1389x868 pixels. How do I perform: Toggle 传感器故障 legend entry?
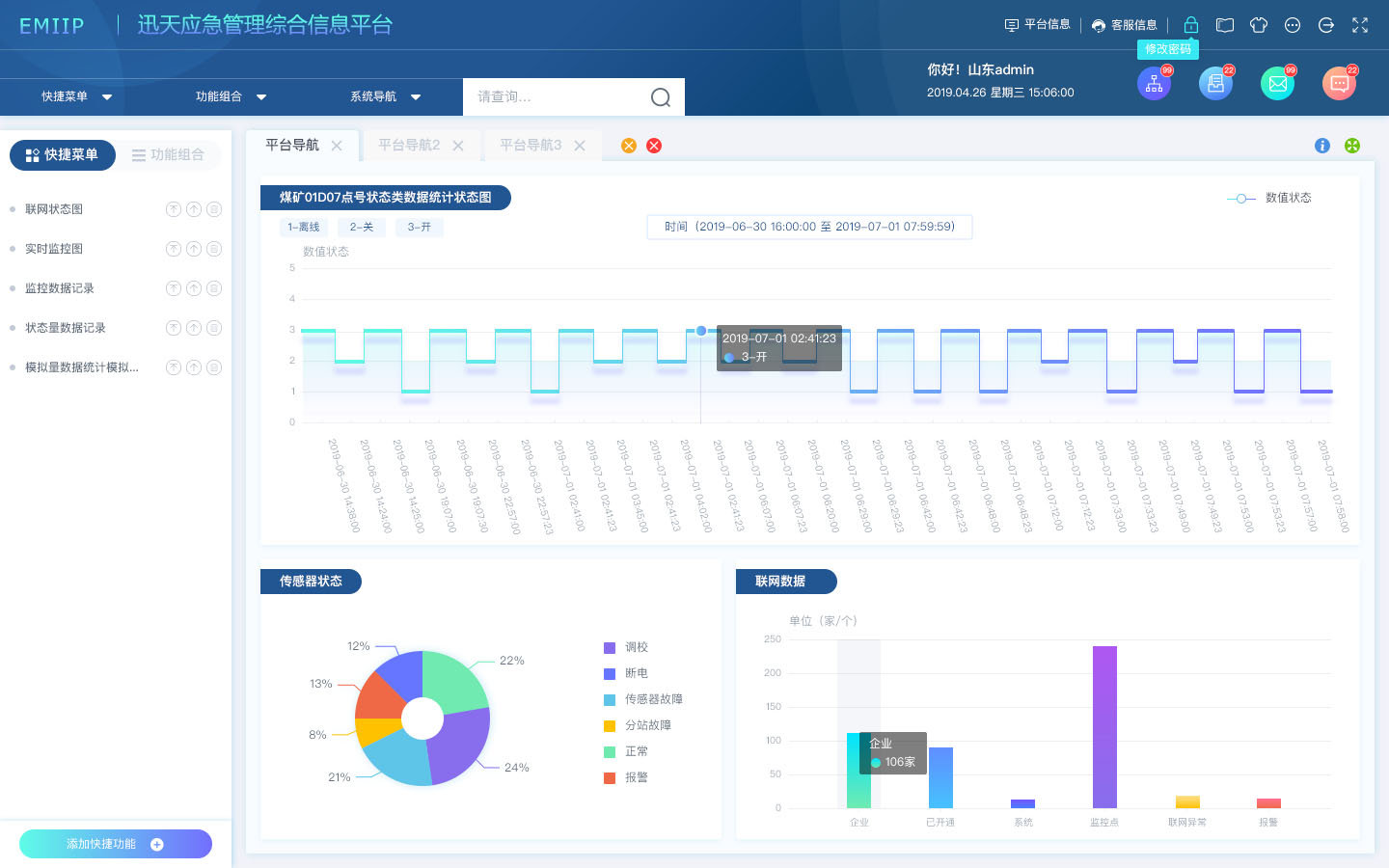click(643, 699)
